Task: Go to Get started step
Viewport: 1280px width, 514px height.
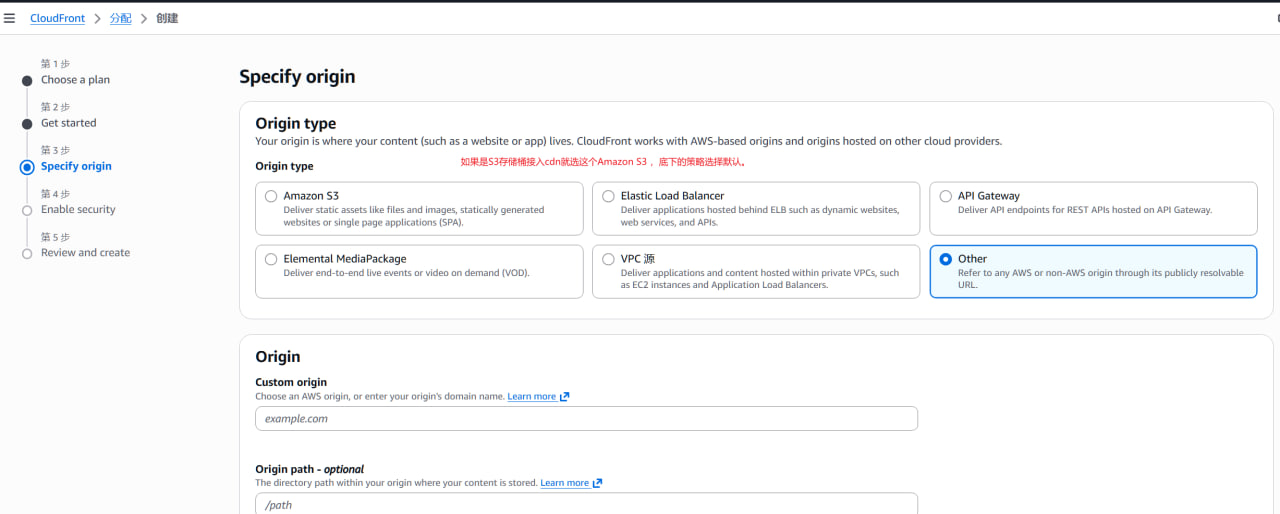Action: point(68,123)
